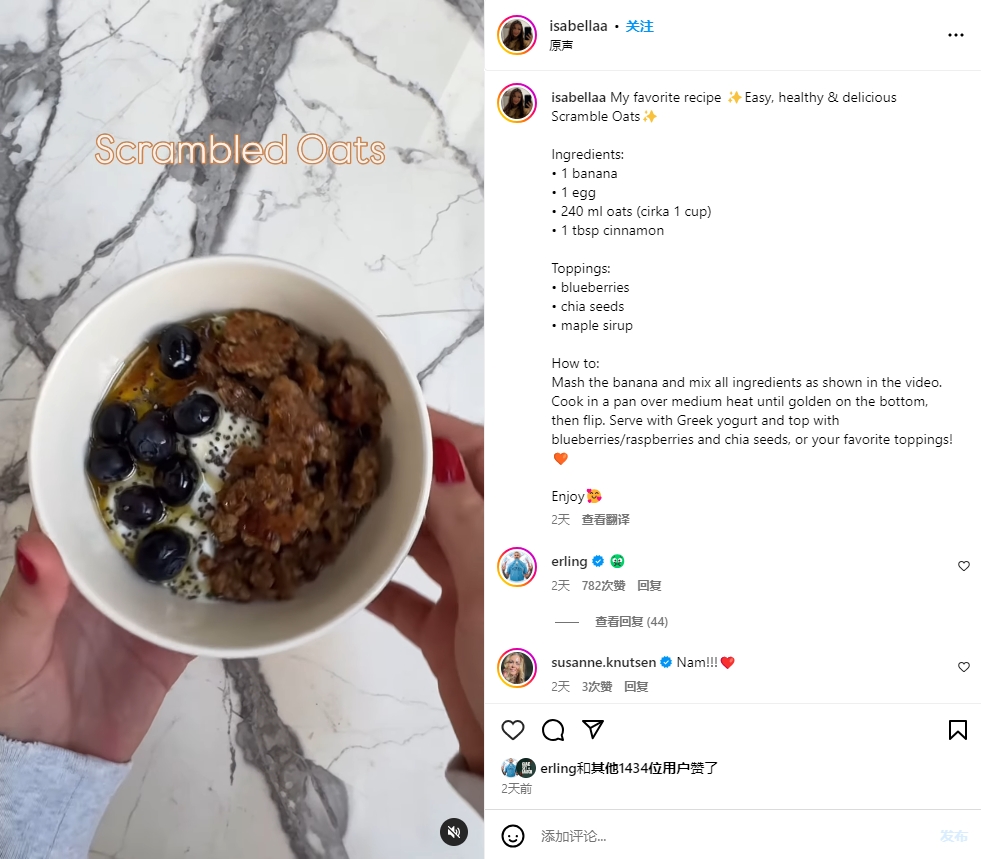
Task: Show caption translation (查看翻译)
Action: (605, 519)
